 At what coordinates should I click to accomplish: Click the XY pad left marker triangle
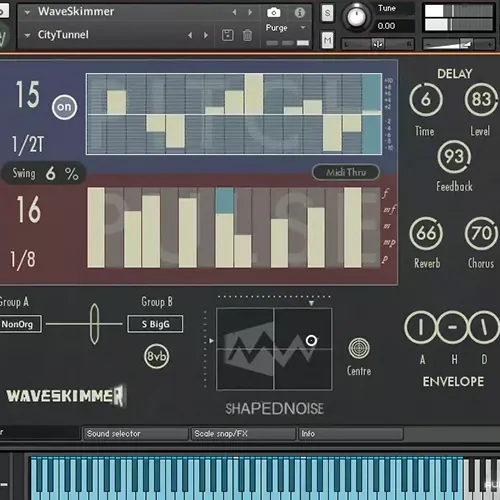pyautogui.click(x=211, y=341)
